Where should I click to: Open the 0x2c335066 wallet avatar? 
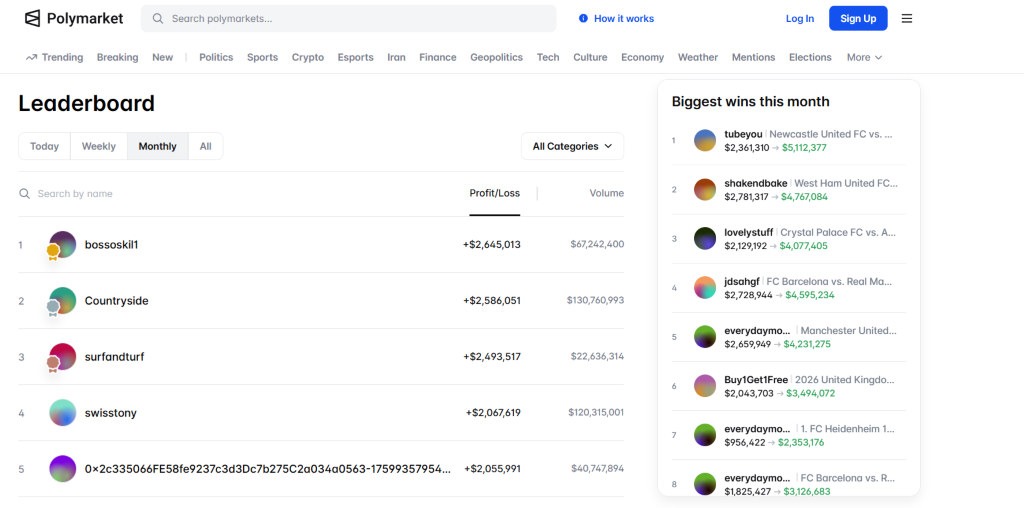(x=63, y=469)
